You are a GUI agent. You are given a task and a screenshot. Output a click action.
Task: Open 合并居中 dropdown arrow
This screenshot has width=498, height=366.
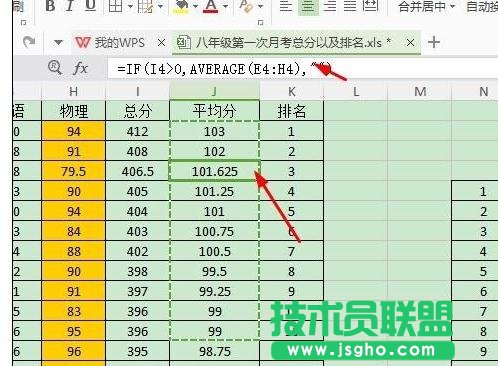[x=452, y=6]
